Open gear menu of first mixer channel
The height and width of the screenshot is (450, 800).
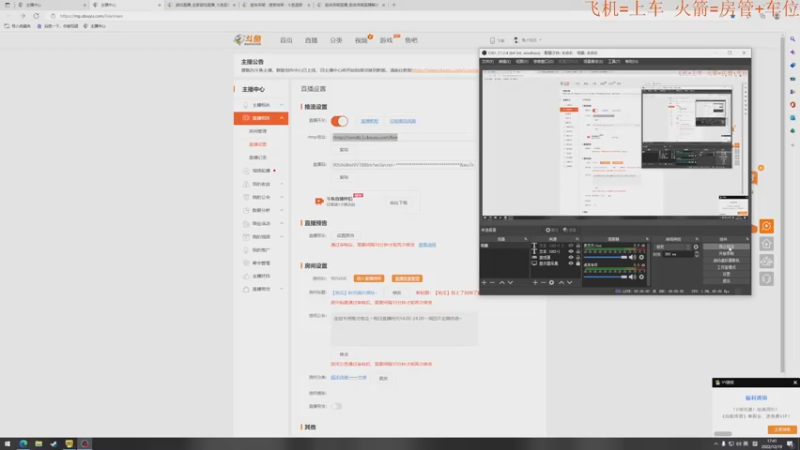click(x=641, y=257)
